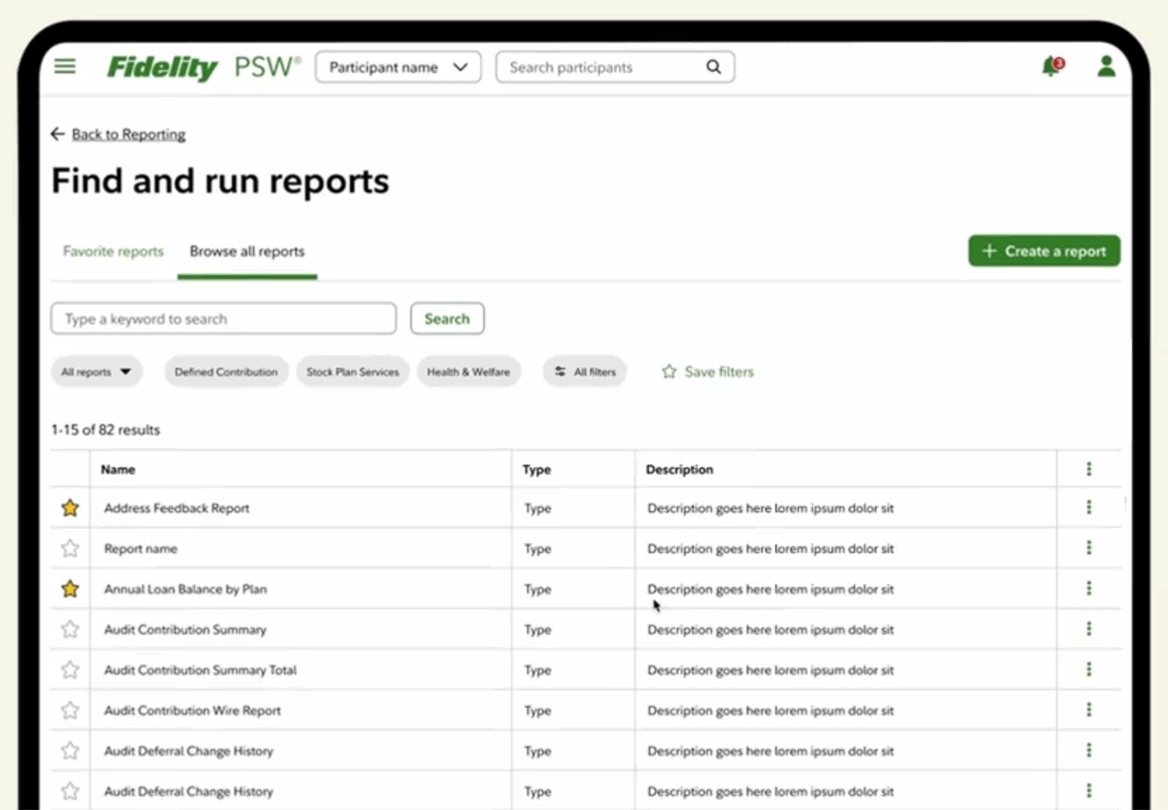The height and width of the screenshot is (810, 1168).
Task: Favorite the Report name row star
Action: [x=70, y=548]
